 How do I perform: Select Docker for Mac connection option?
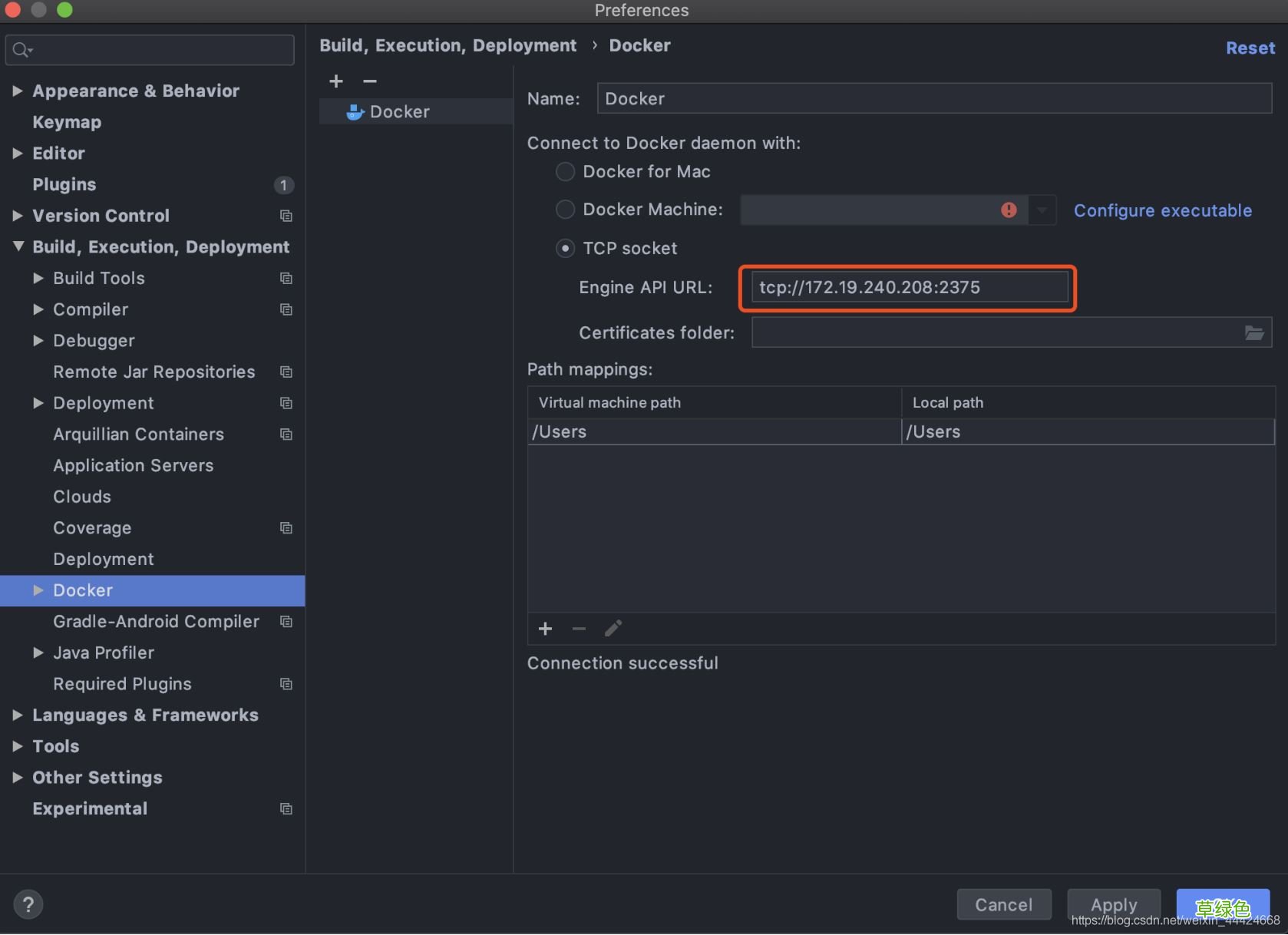[x=565, y=172]
